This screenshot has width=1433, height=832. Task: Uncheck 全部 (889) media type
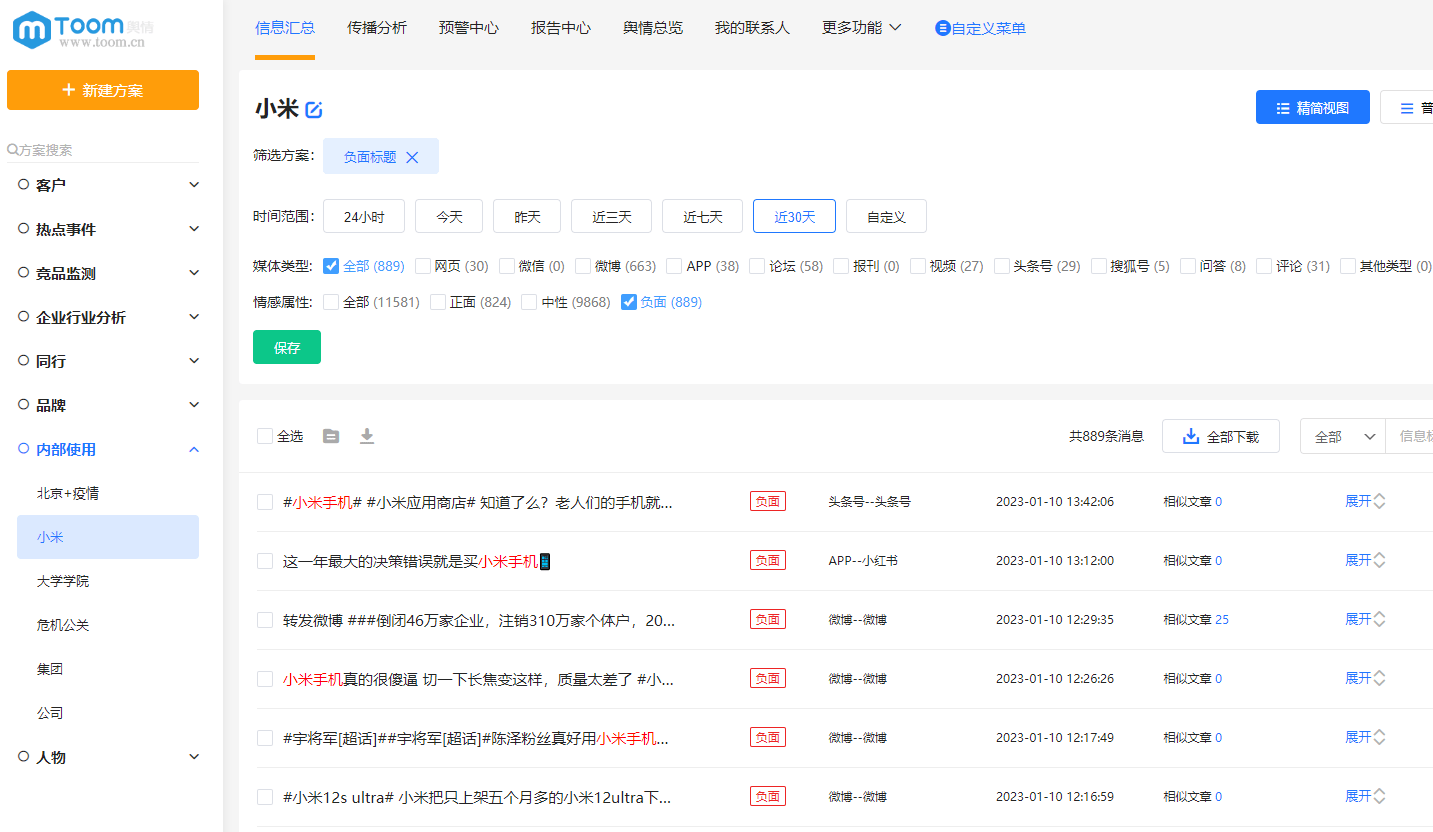[331, 266]
